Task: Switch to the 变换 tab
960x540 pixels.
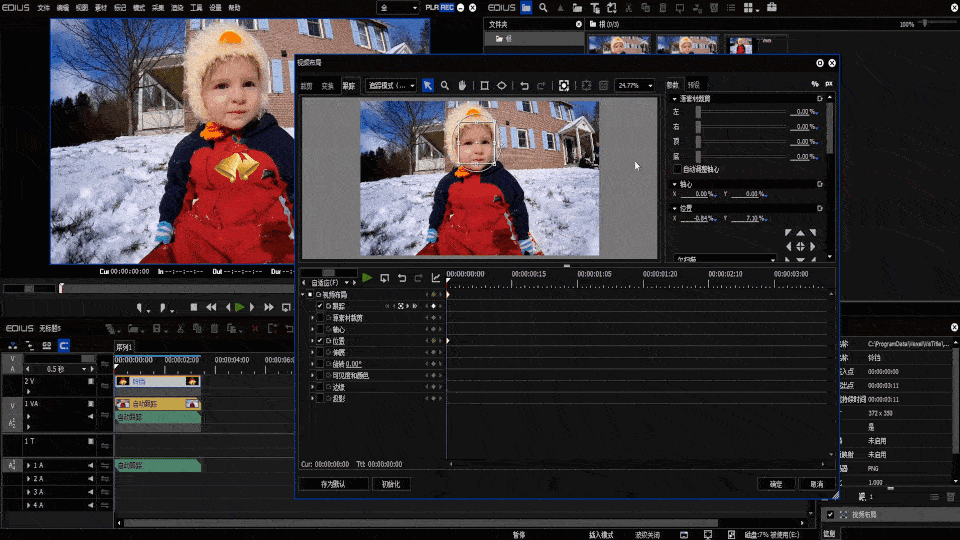Action: coord(328,86)
